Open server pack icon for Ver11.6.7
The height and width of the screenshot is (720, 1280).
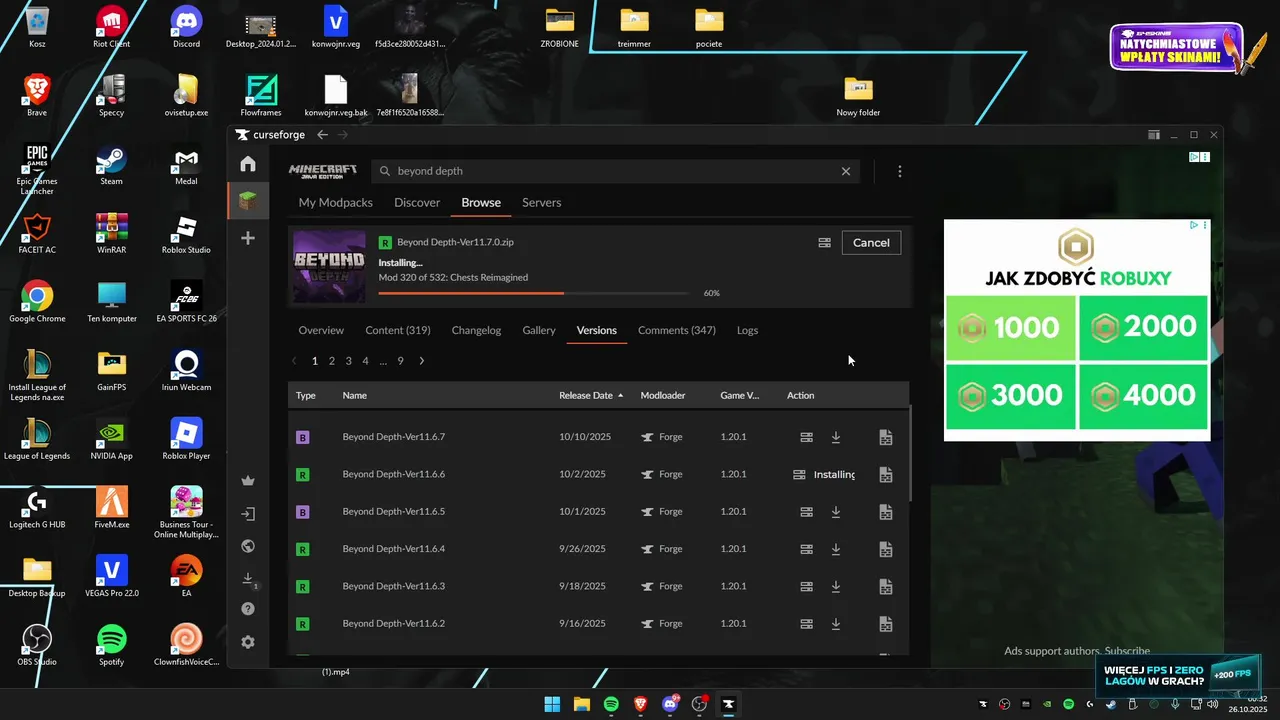point(806,437)
